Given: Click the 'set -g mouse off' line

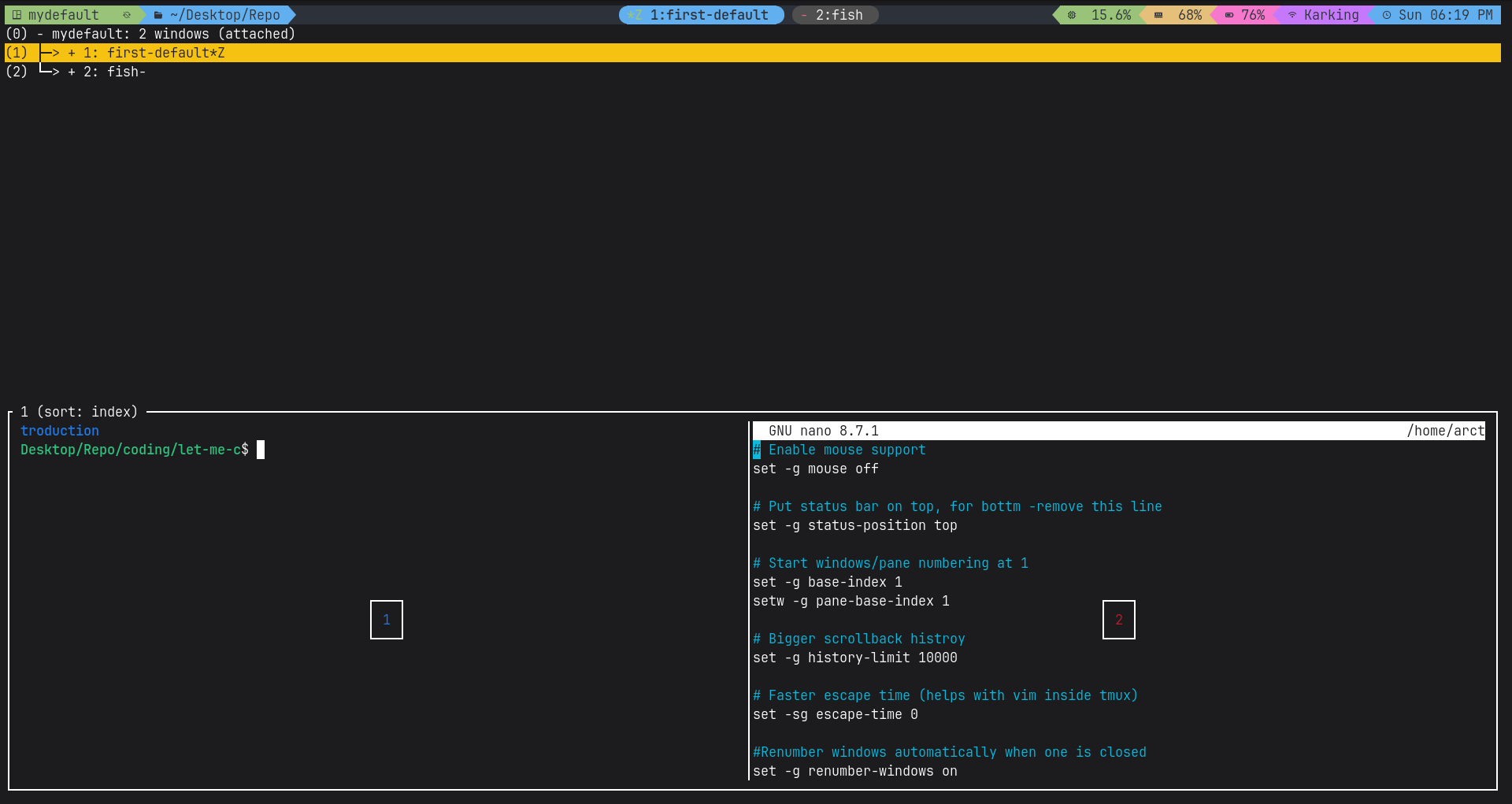Looking at the screenshot, I should (x=816, y=469).
